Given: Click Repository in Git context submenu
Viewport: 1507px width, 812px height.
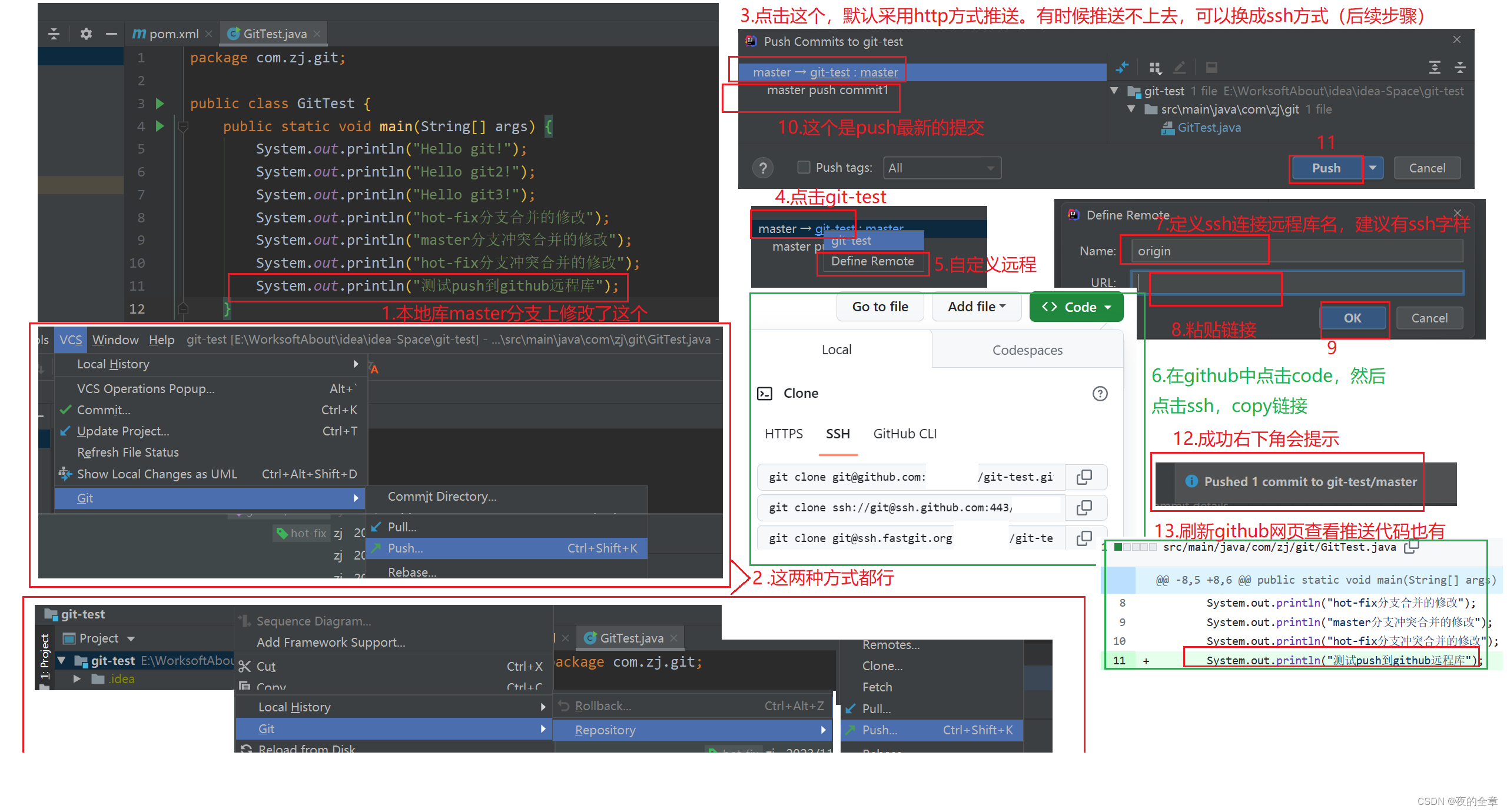Looking at the screenshot, I should pos(692,730).
